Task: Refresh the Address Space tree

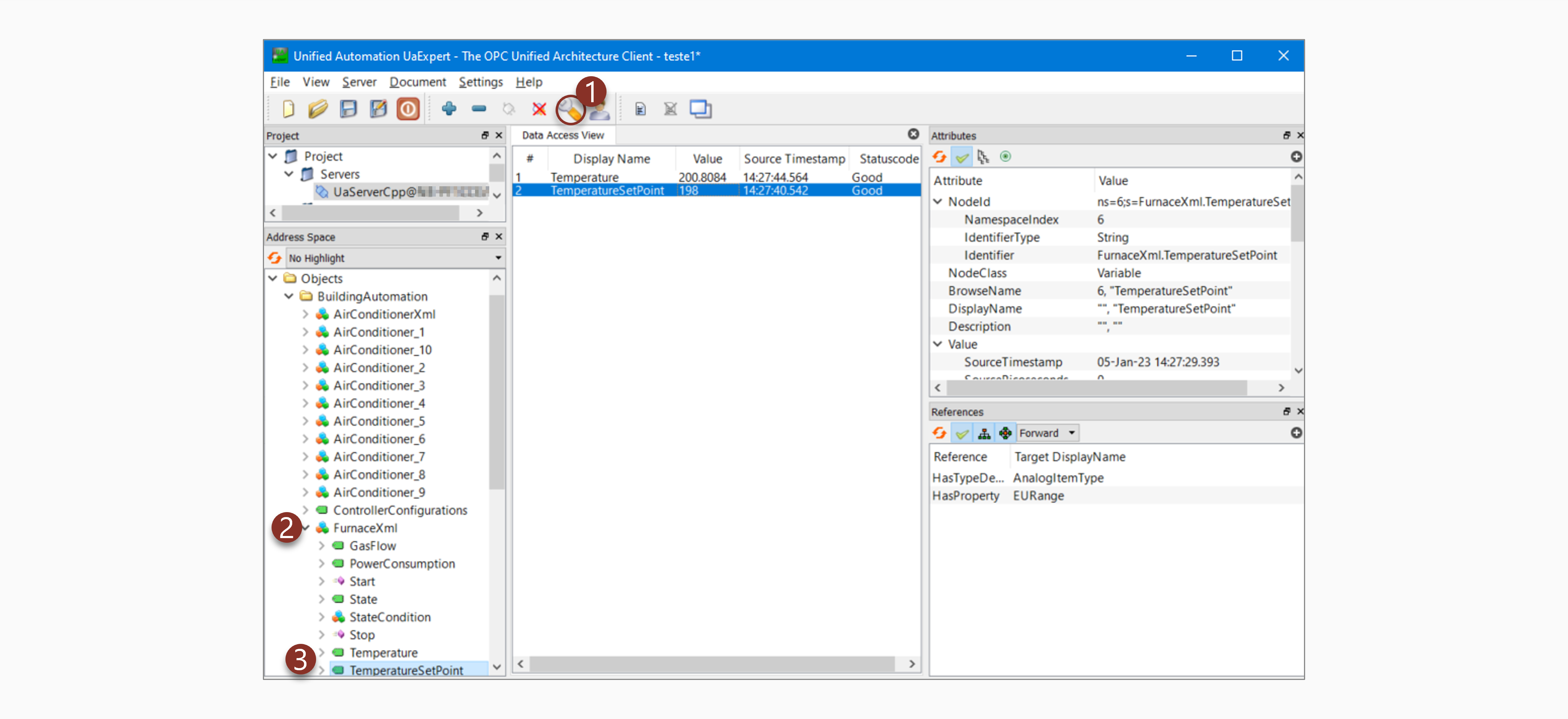Action: 275,258
